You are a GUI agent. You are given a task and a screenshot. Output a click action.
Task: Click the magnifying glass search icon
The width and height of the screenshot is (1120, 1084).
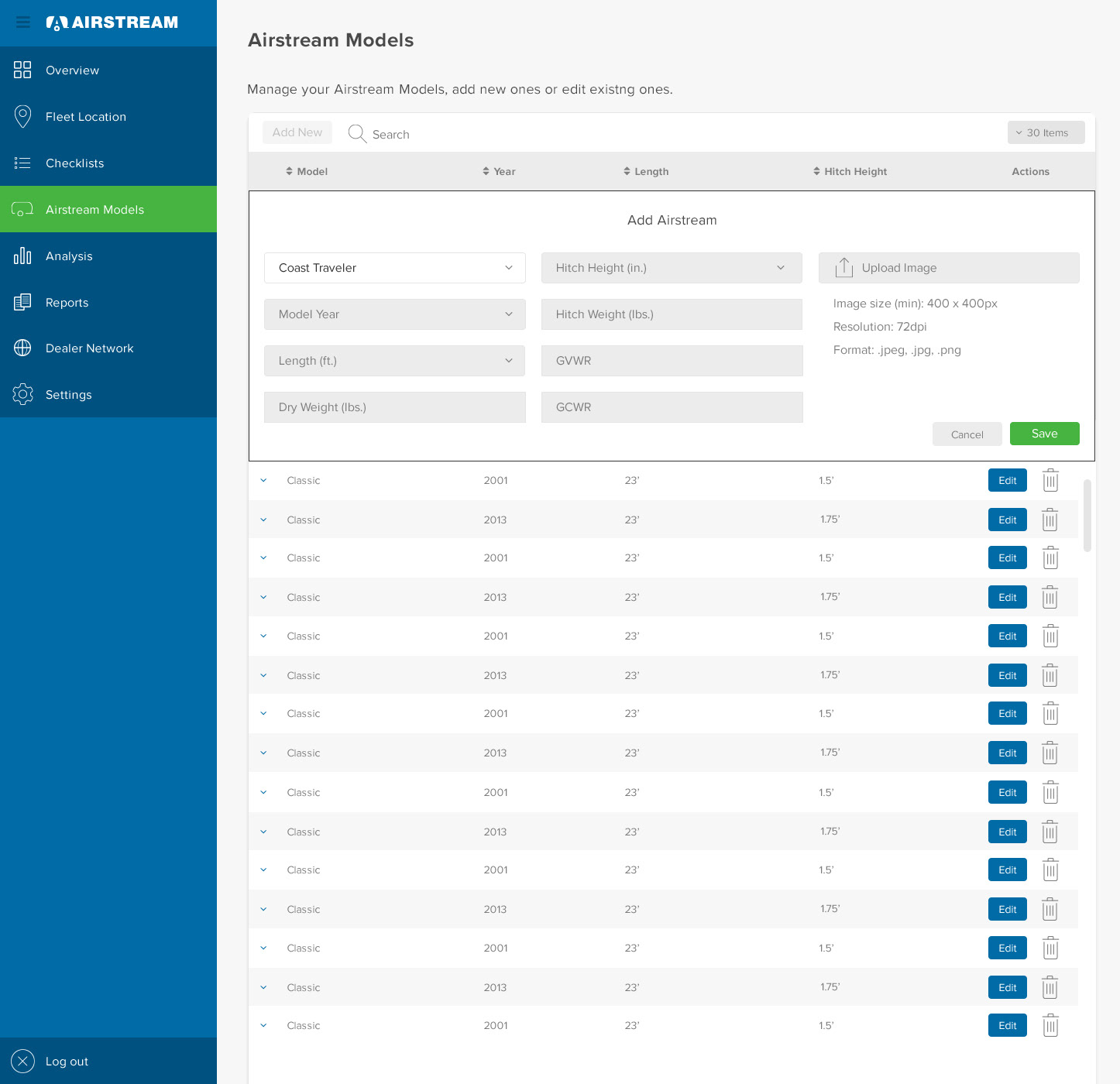pos(357,134)
